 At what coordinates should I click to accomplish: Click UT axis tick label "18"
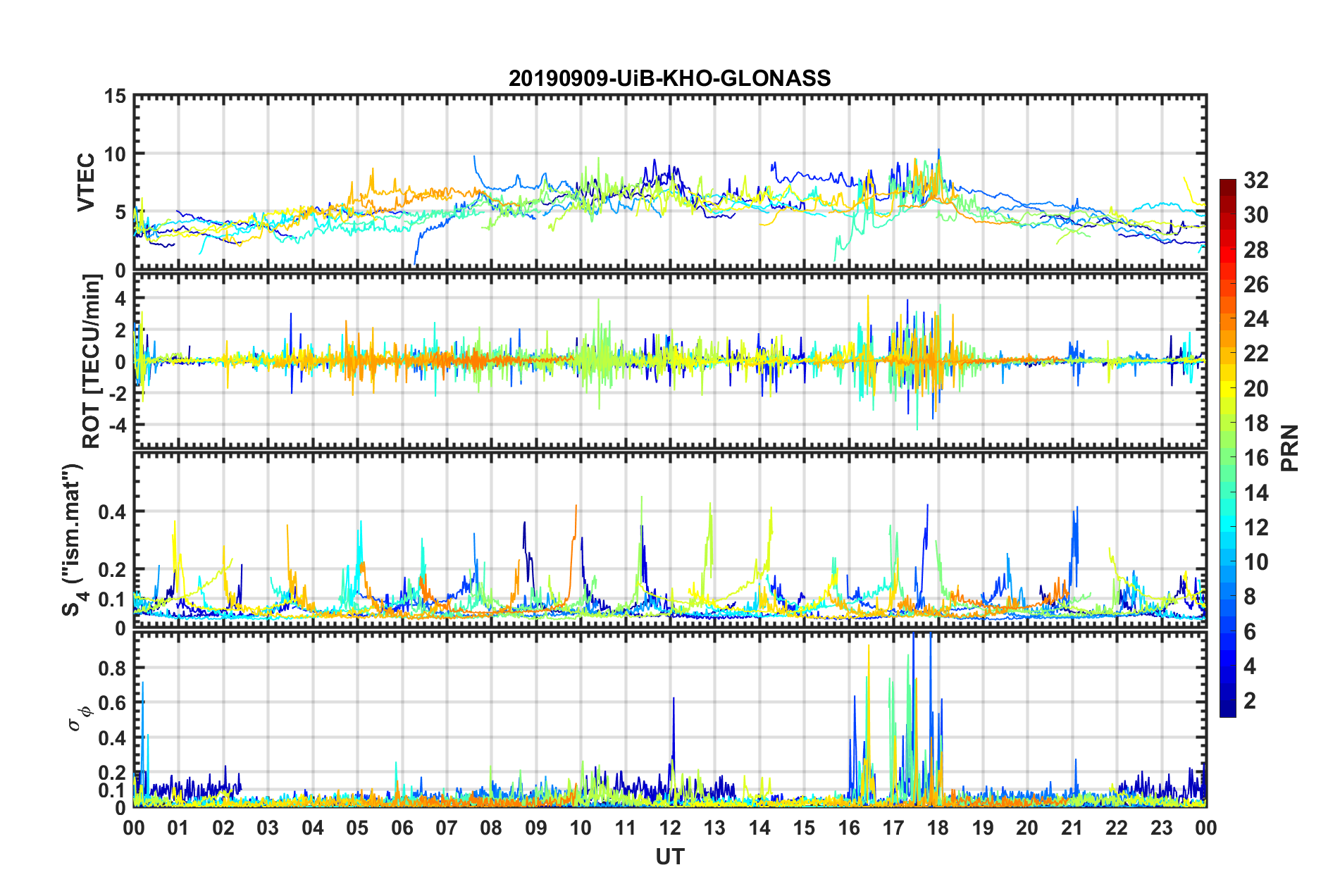938,828
